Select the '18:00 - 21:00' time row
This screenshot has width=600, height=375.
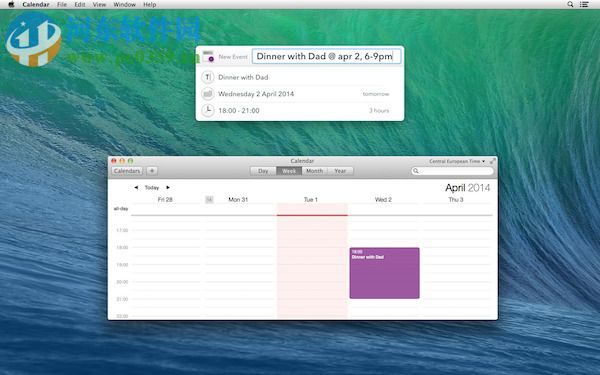click(x=300, y=111)
